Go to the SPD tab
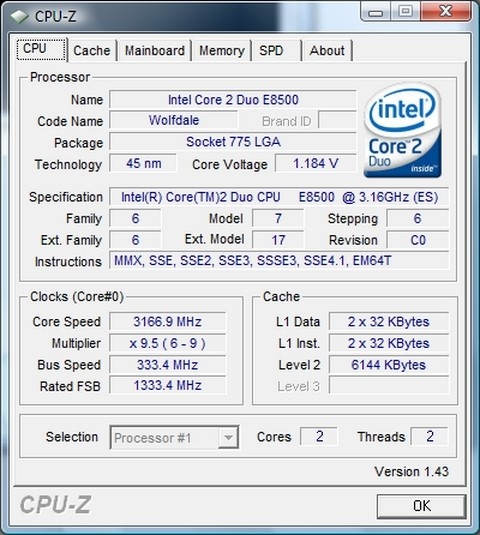Viewport: 480px width, 535px height. point(276,51)
